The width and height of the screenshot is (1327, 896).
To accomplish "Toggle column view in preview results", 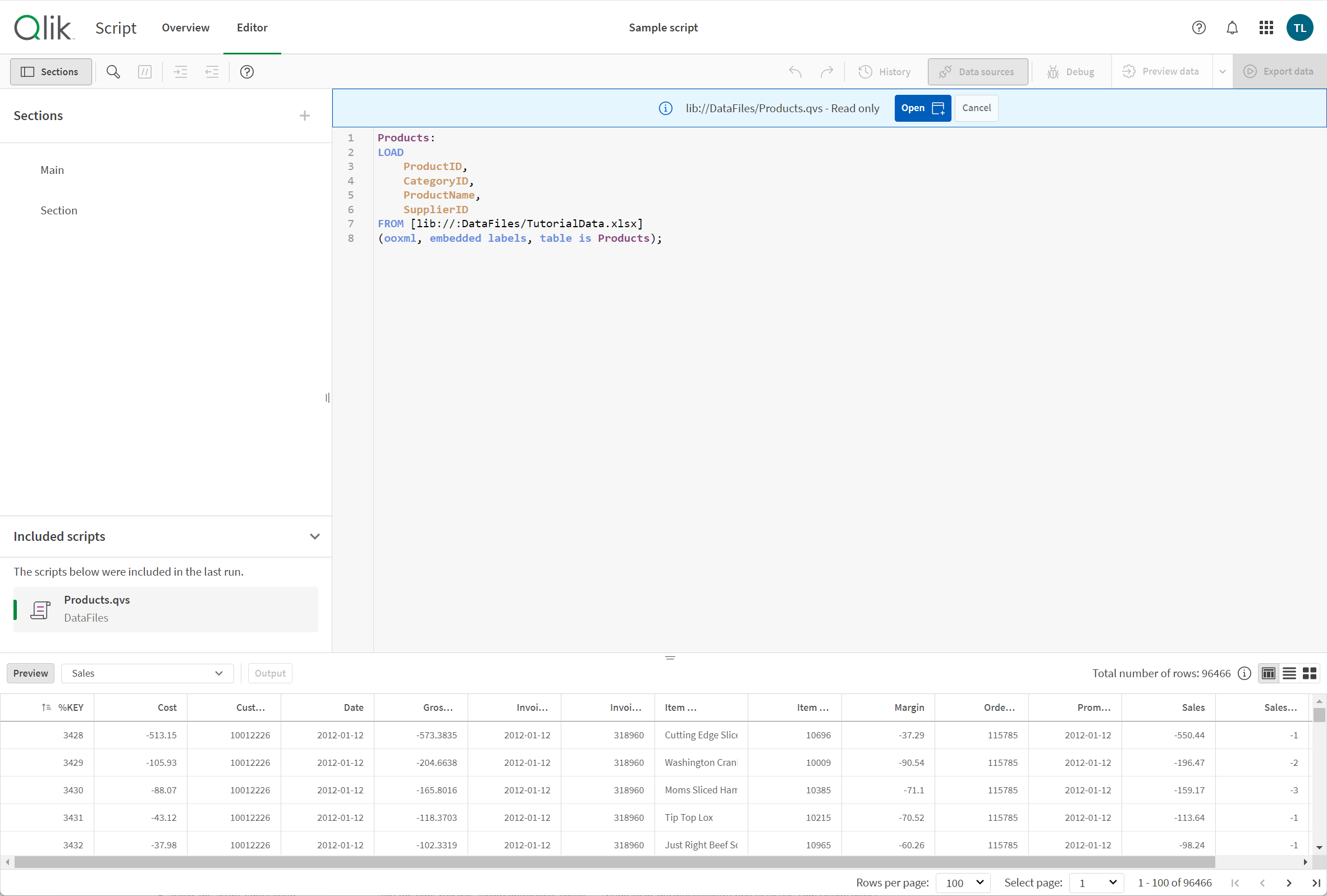I will 1269,673.
